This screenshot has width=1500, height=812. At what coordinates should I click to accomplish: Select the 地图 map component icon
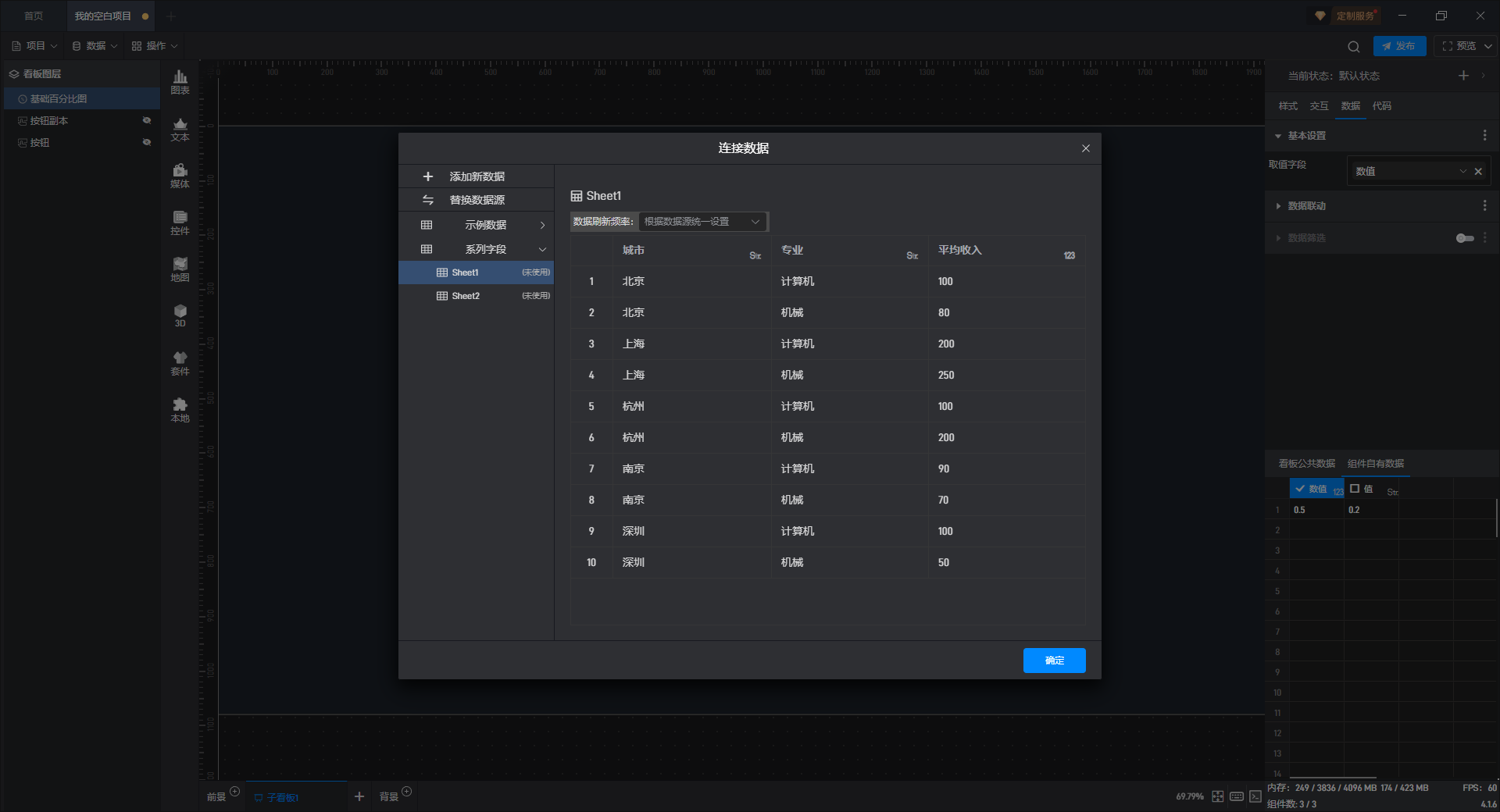180,269
